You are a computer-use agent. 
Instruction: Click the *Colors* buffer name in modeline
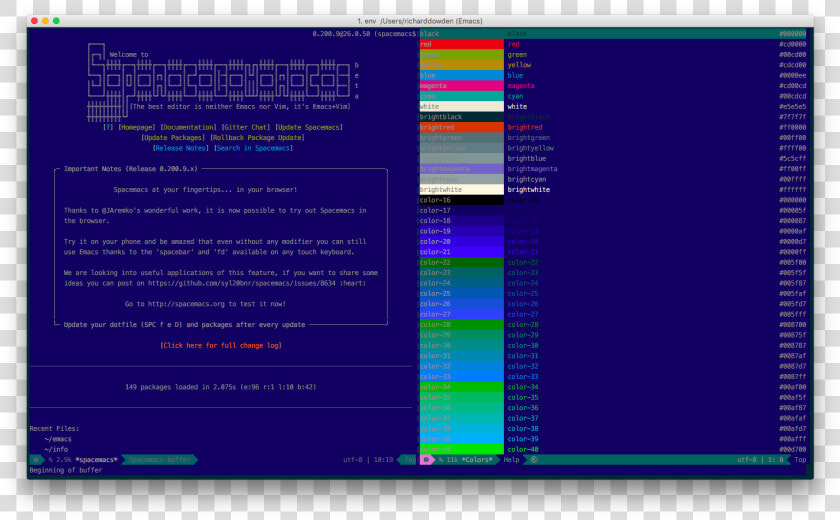coord(476,459)
